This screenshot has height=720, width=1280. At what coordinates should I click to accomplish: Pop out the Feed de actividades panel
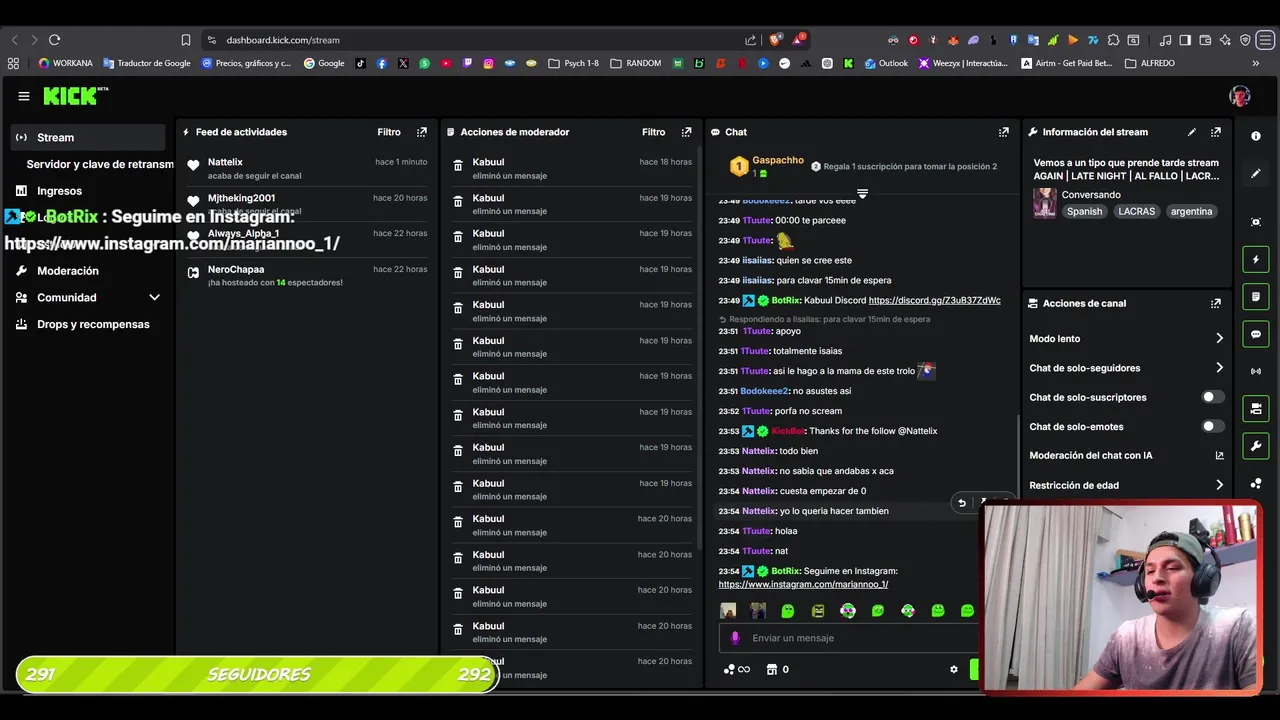(x=422, y=132)
